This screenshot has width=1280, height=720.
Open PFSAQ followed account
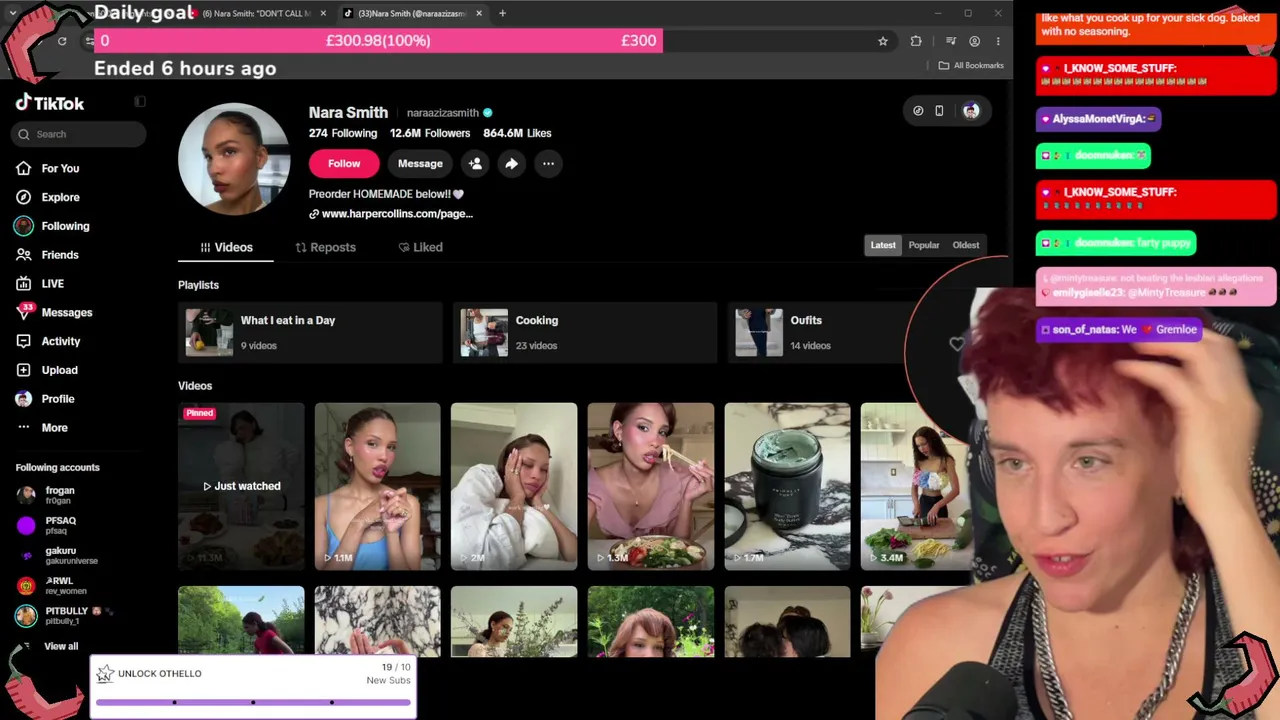(60, 525)
